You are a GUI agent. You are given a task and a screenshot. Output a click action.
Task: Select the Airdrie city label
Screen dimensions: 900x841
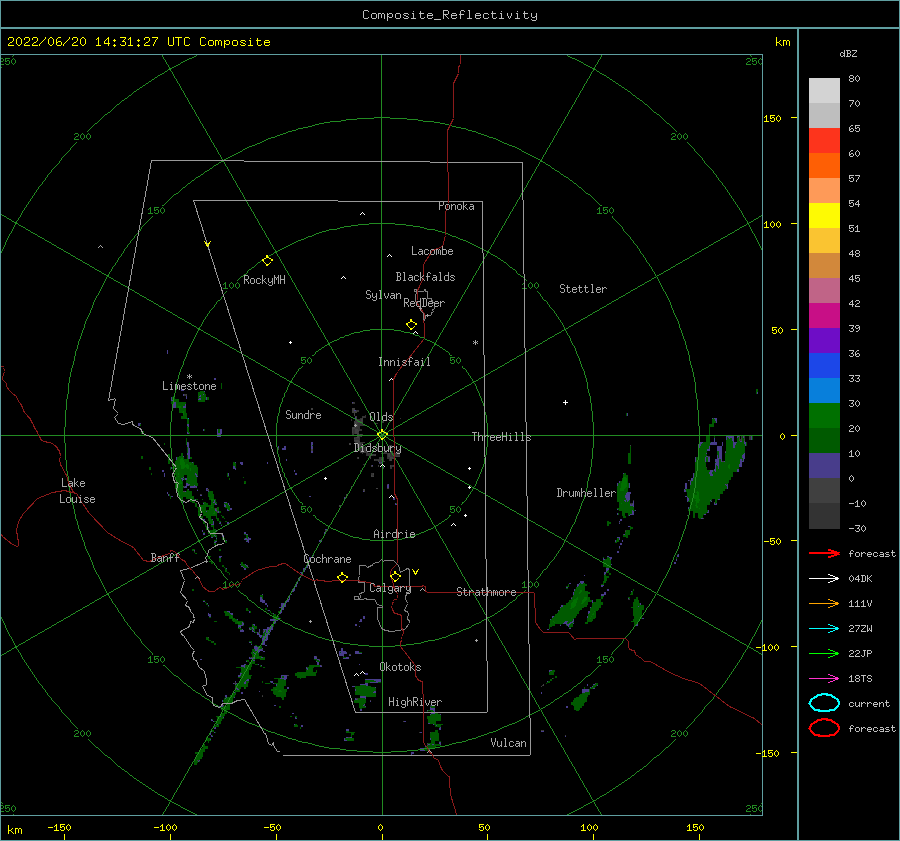(x=394, y=534)
